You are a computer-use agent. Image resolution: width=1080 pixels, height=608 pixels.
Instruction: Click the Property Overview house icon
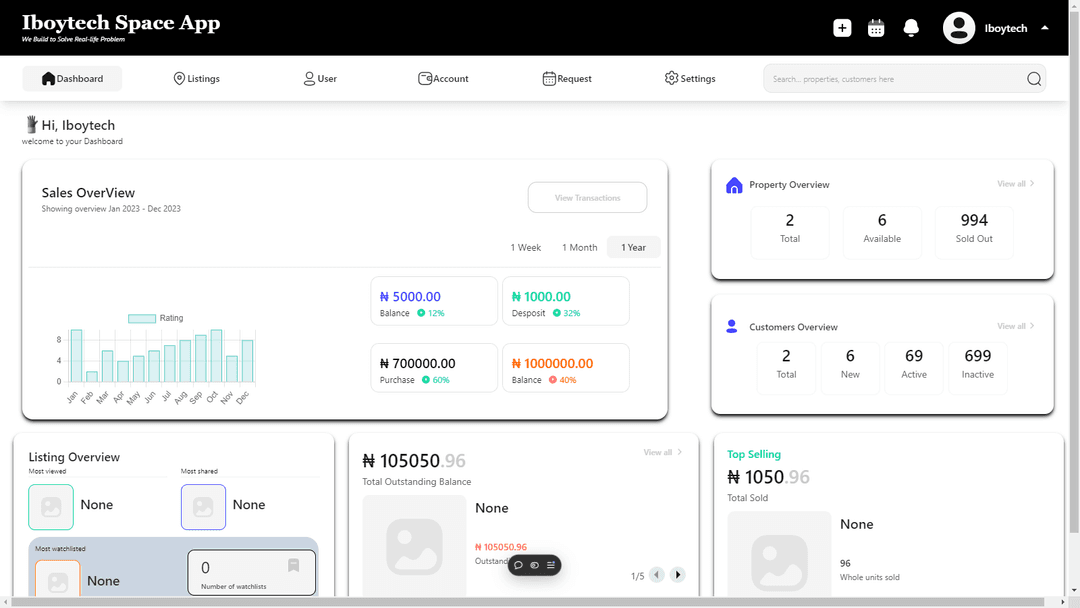click(733, 184)
